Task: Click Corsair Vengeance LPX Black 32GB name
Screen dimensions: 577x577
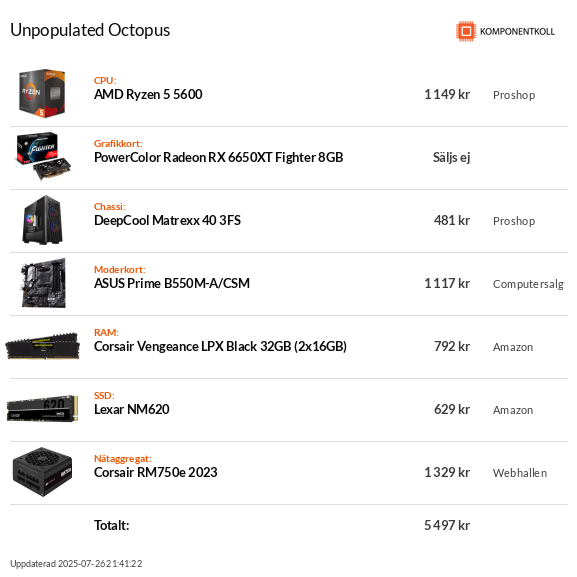Action: [x=220, y=347]
